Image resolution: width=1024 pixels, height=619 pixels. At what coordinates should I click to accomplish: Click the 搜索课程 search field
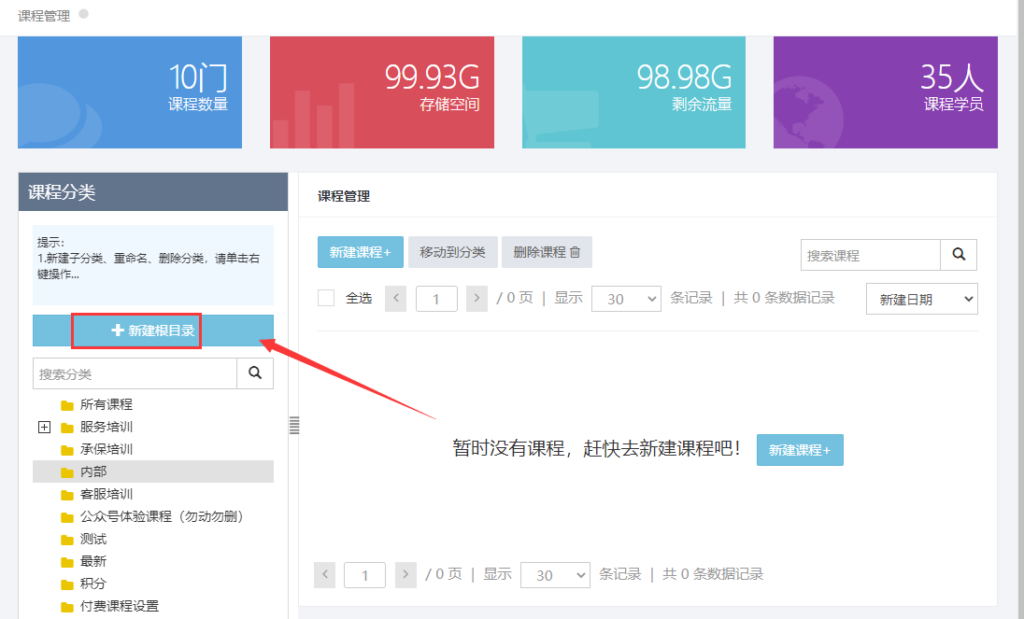(x=871, y=255)
